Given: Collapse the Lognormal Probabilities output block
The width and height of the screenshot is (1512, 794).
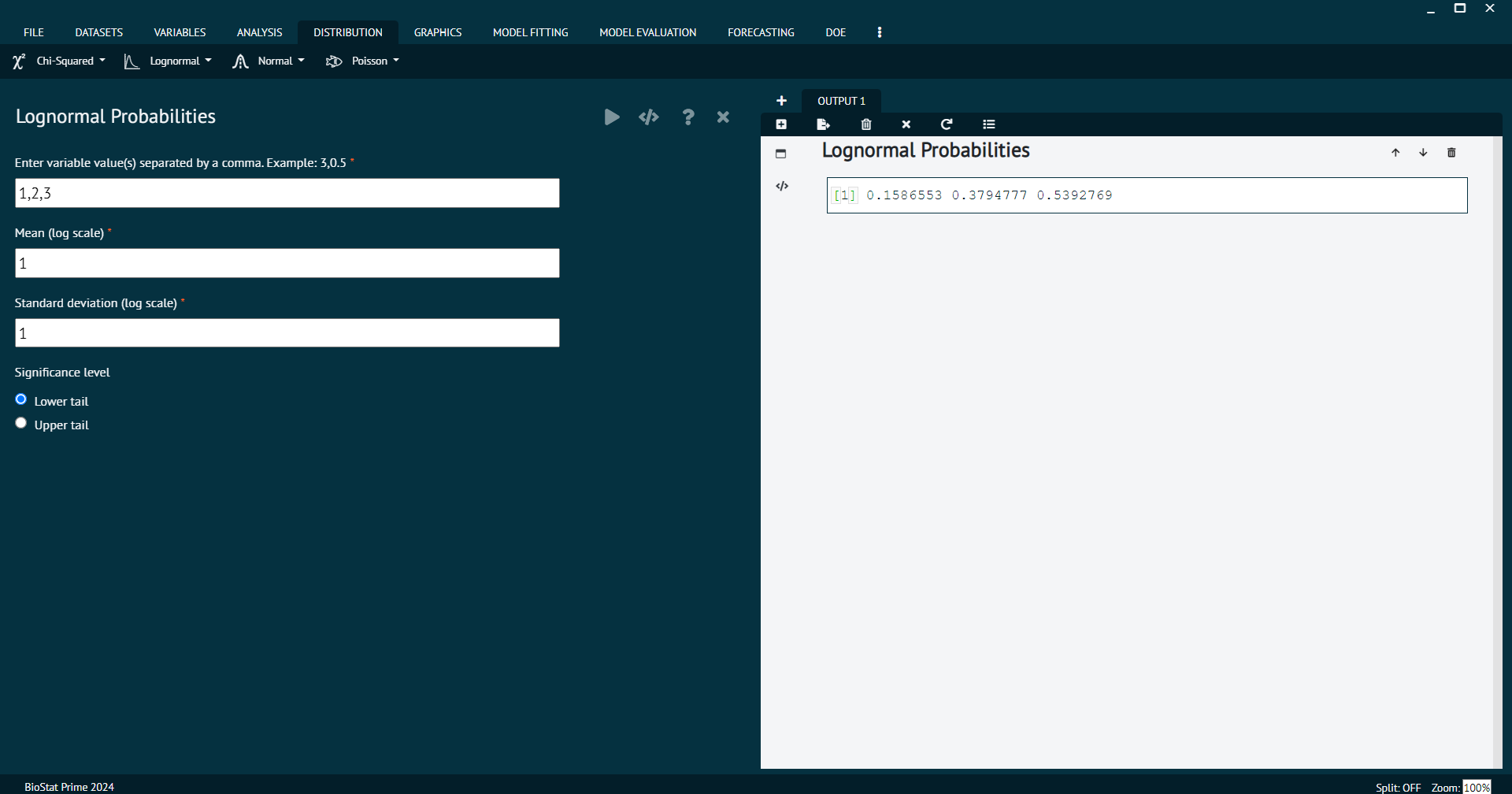Looking at the screenshot, I should click(x=781, y=154).
